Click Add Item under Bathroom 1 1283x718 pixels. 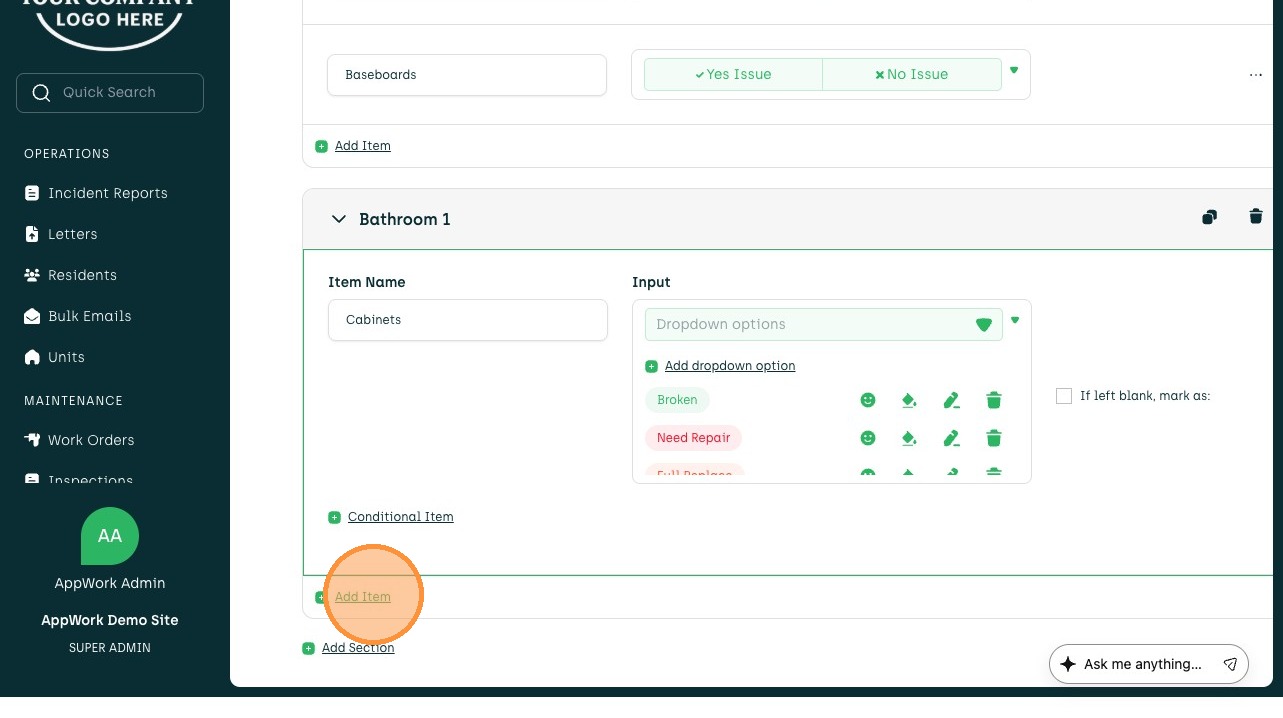(362, 597)
